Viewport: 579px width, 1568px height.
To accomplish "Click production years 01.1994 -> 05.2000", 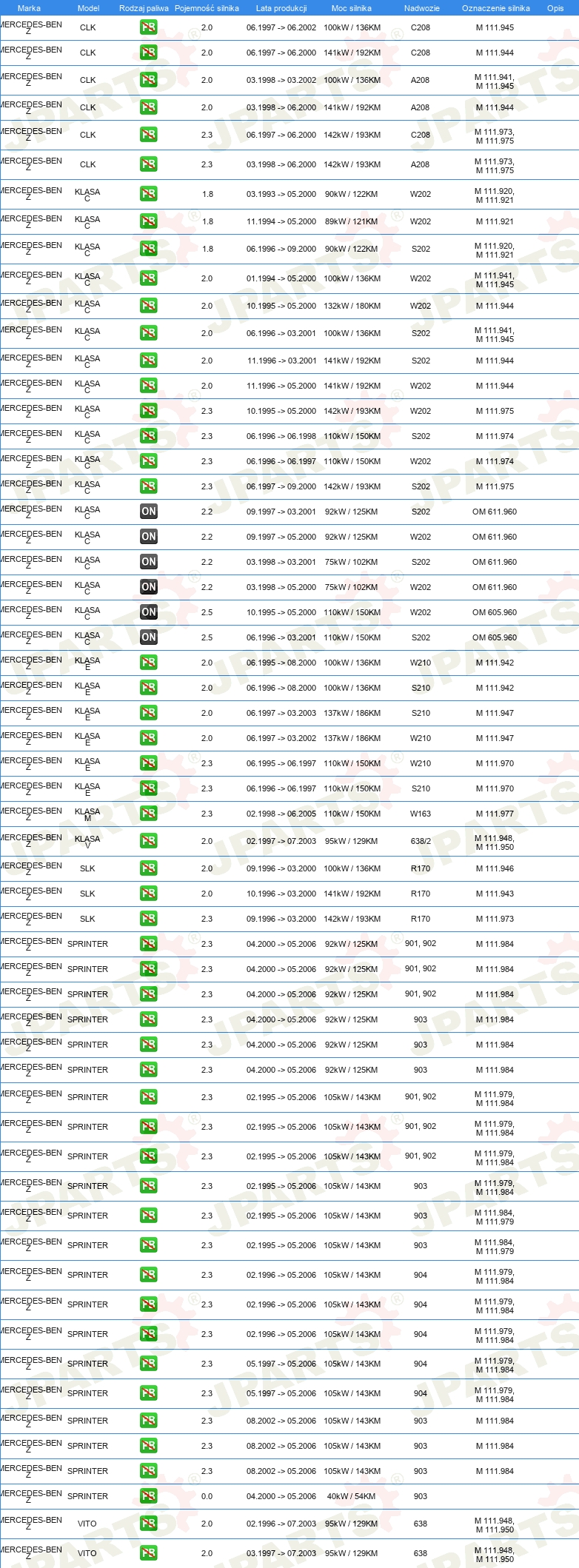I will [281, 278].
